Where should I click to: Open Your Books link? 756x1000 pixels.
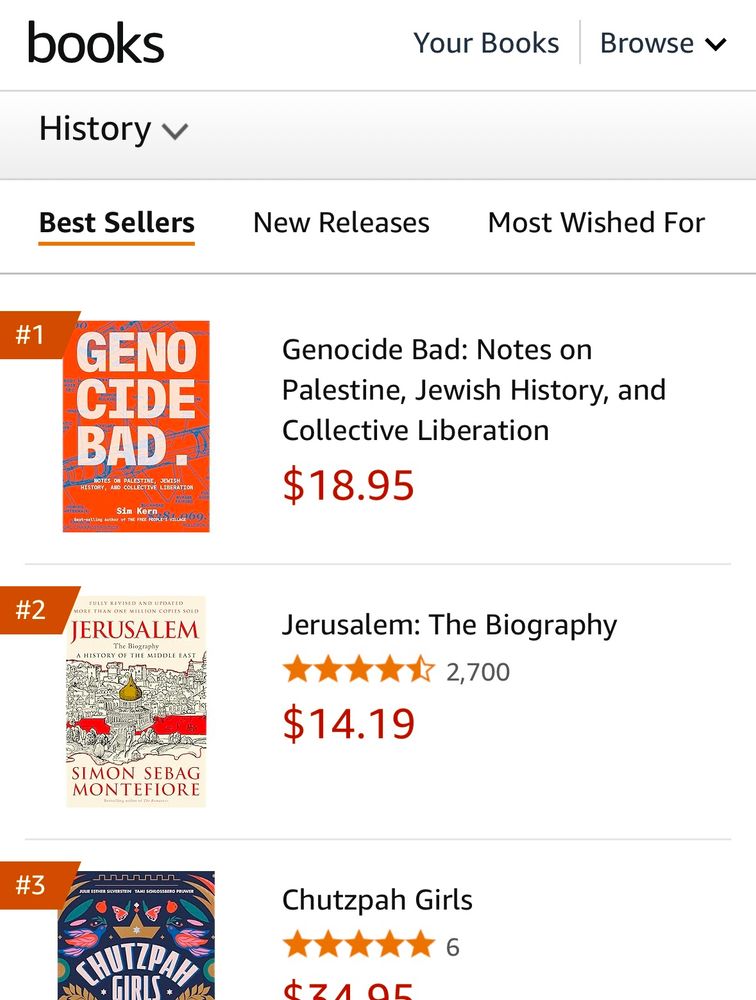click(x=486, y=43)
